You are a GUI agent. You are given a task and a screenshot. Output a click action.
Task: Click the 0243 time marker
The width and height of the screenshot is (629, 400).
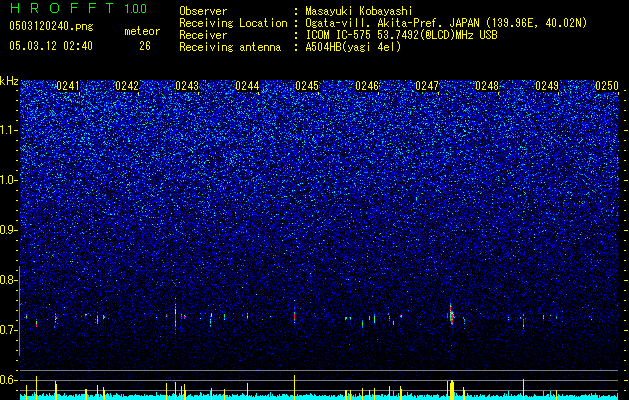(187, 86)
